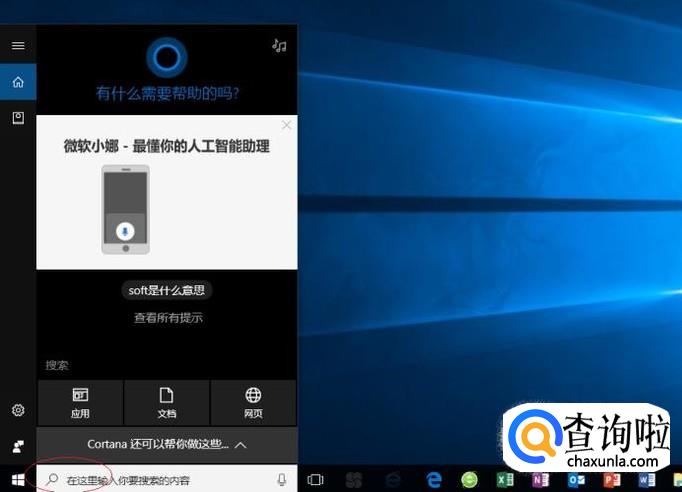The image size is (682, 492).
Task: Open Task View on the taskbar
Action: pyautogui.click(x=315, y=479)
